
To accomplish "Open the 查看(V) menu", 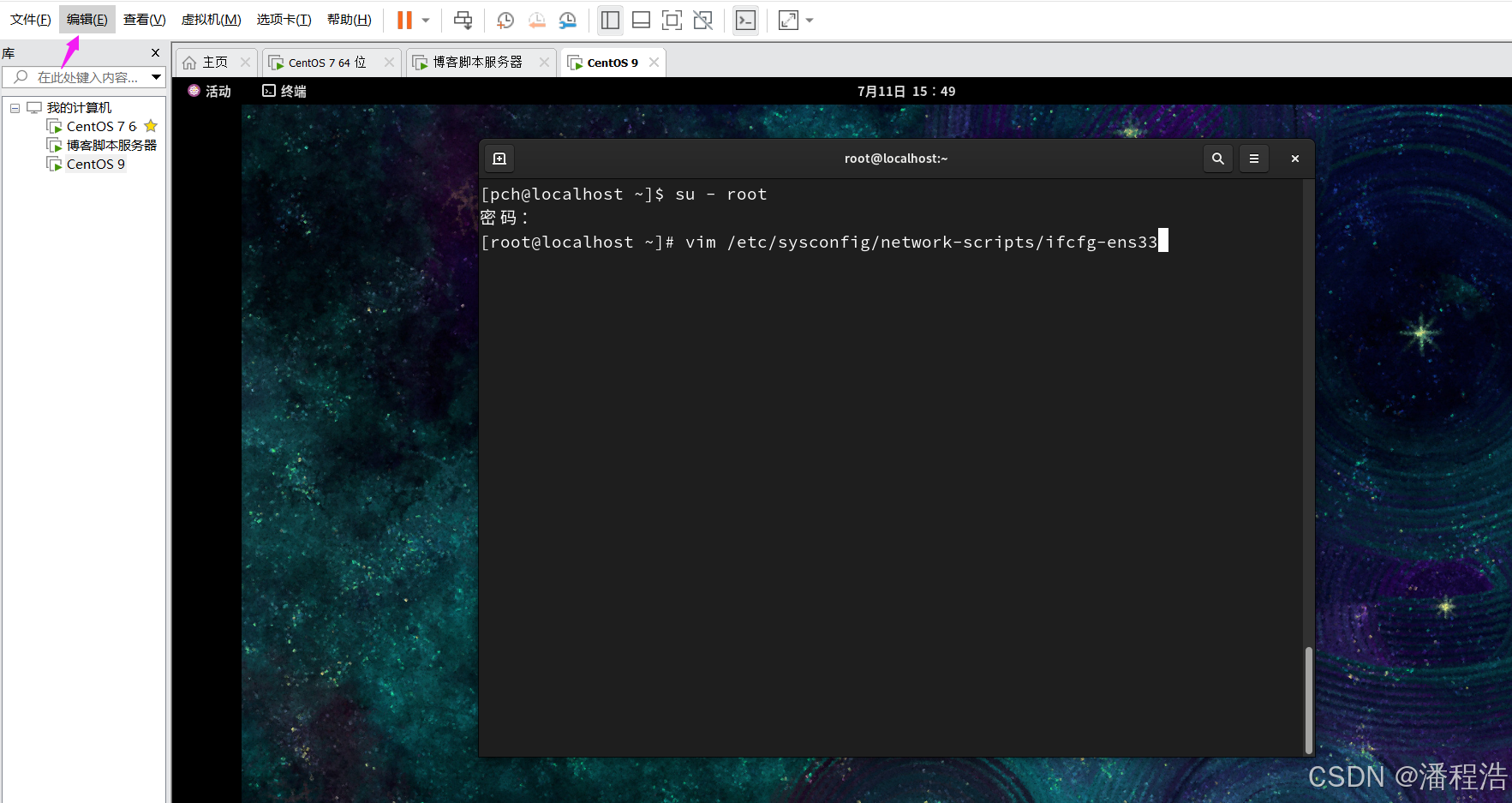I will 144,19.
